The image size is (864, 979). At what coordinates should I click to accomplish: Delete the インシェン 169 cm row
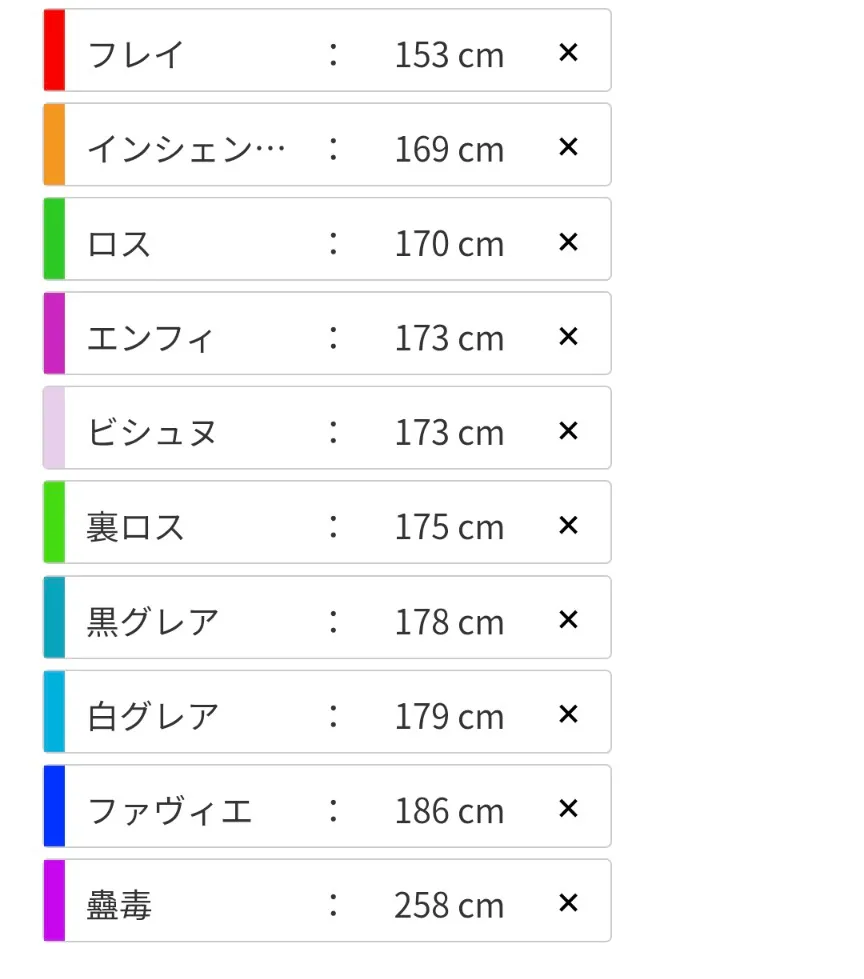click(x=568, y=147)
